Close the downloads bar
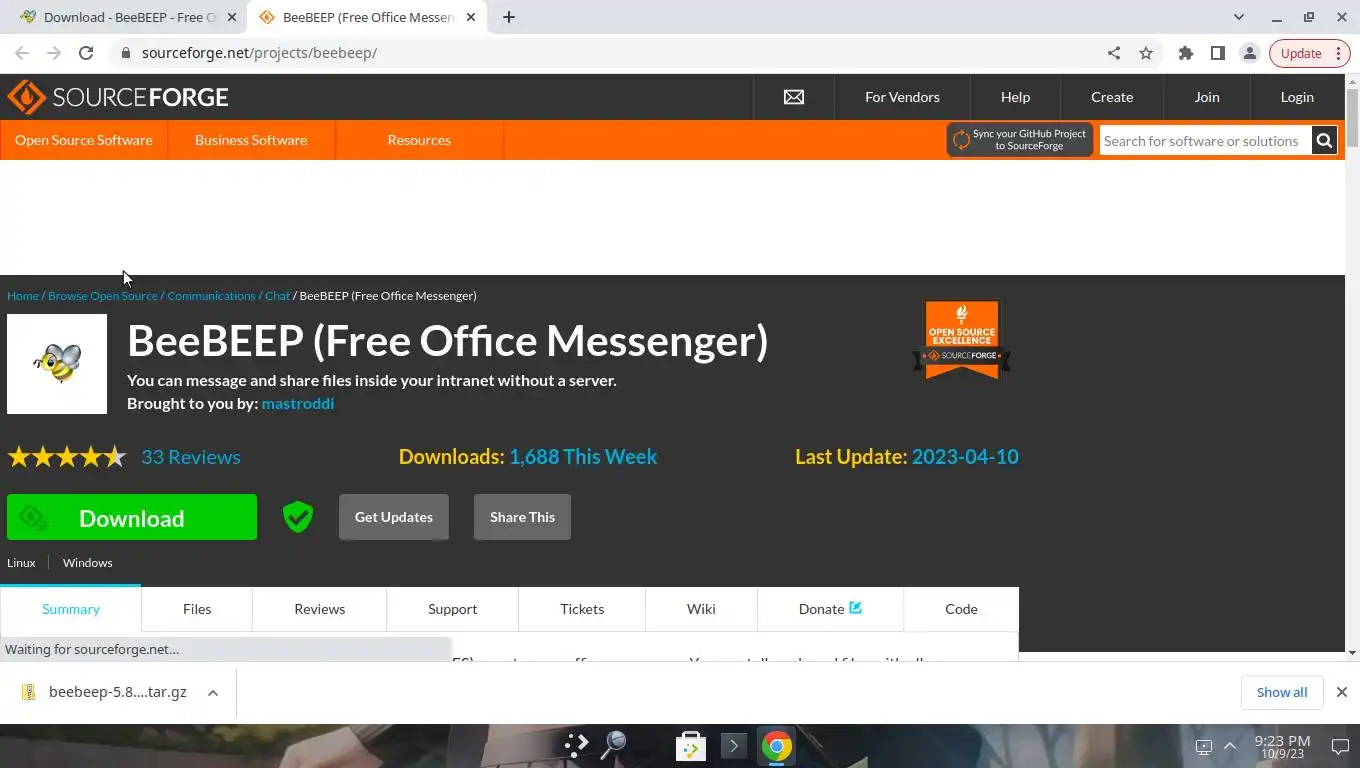The width and height of the screenshot is (1360, 768). coord(1342,692)
